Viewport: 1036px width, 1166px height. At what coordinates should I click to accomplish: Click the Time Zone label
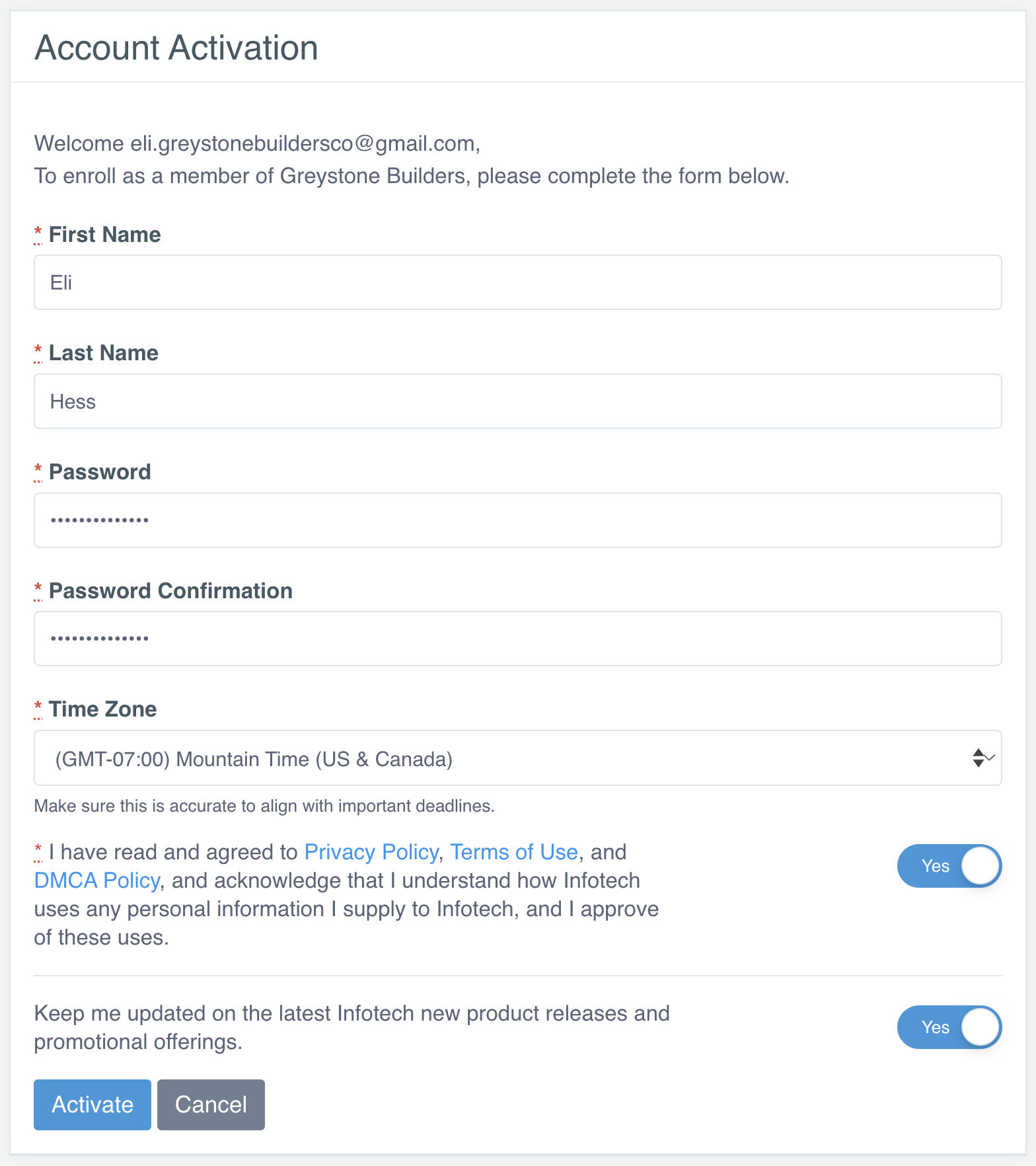(x=102, y=709)
